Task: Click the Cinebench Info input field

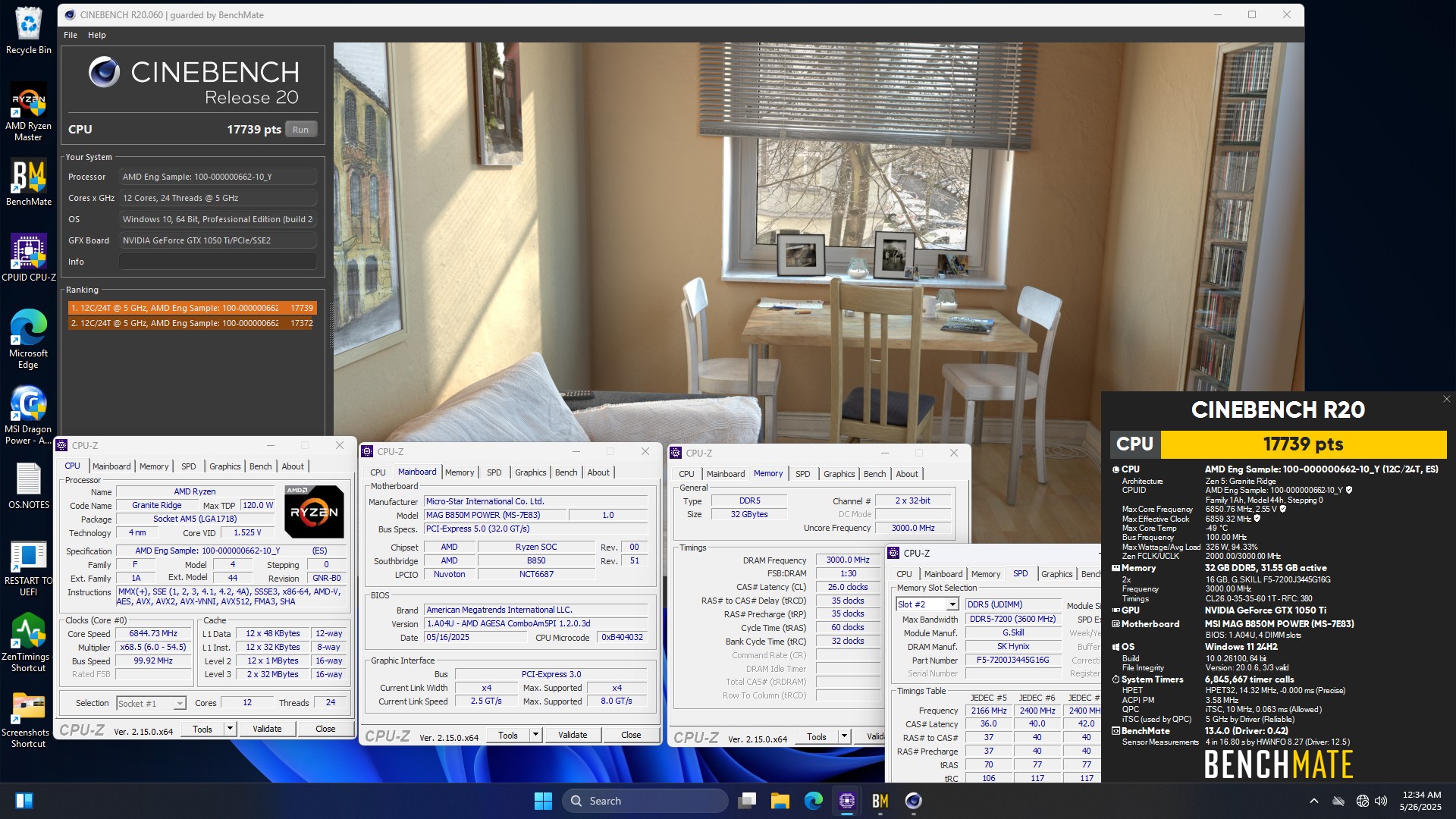Action: click(x=218, y=262)
